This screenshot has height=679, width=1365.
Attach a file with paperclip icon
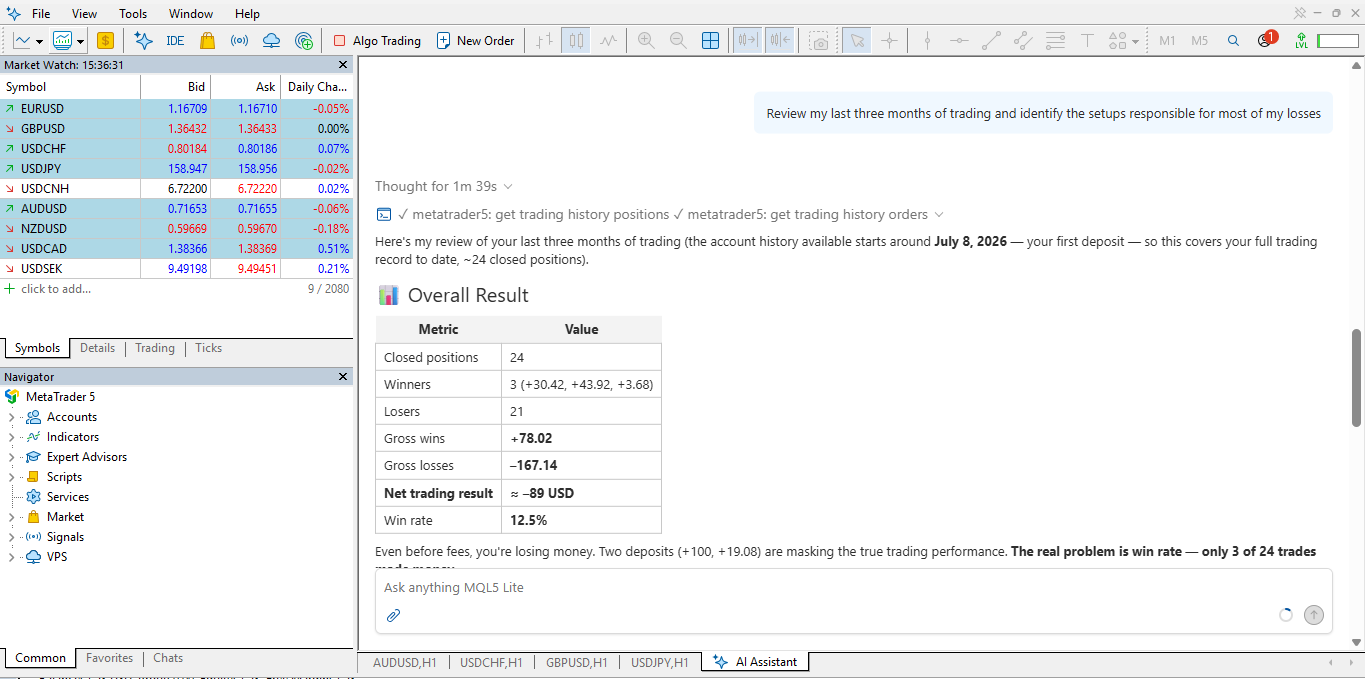click(393, 615)
